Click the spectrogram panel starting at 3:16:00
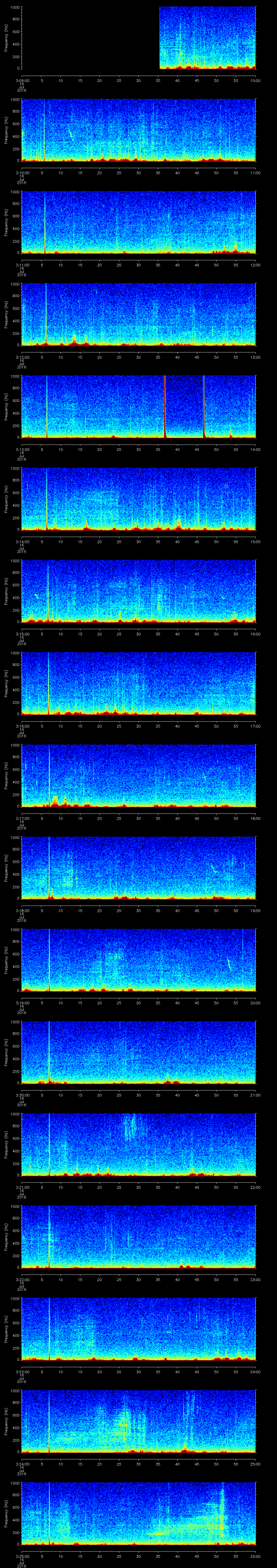Screen dimensions: 277x1568 (x=139, y=683)
